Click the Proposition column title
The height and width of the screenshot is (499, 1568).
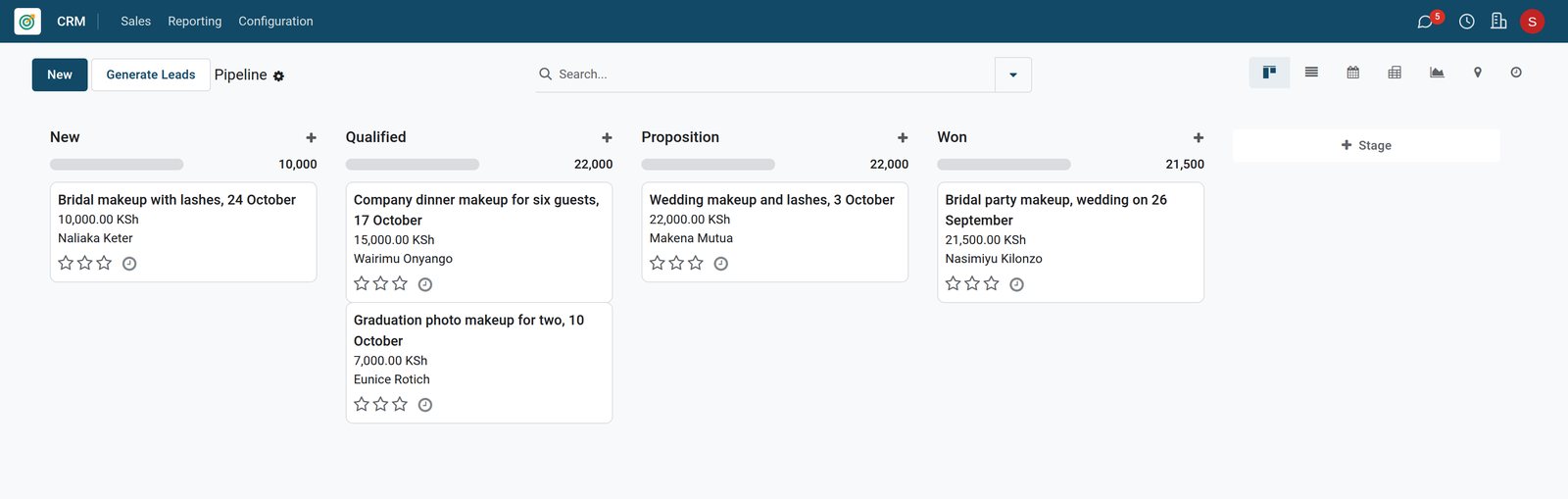click(x=680, y=137)
